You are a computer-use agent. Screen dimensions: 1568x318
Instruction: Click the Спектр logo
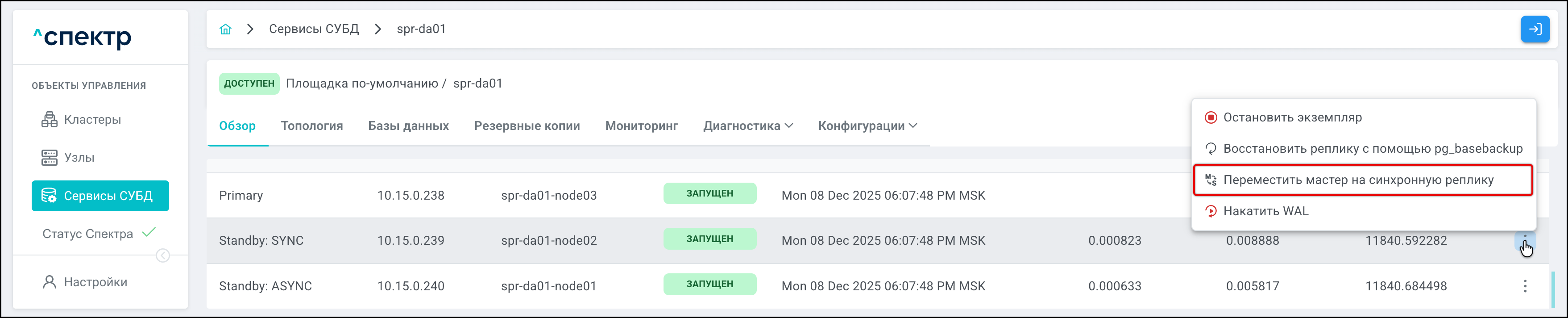pyautogui.click(x=83, y=38)
